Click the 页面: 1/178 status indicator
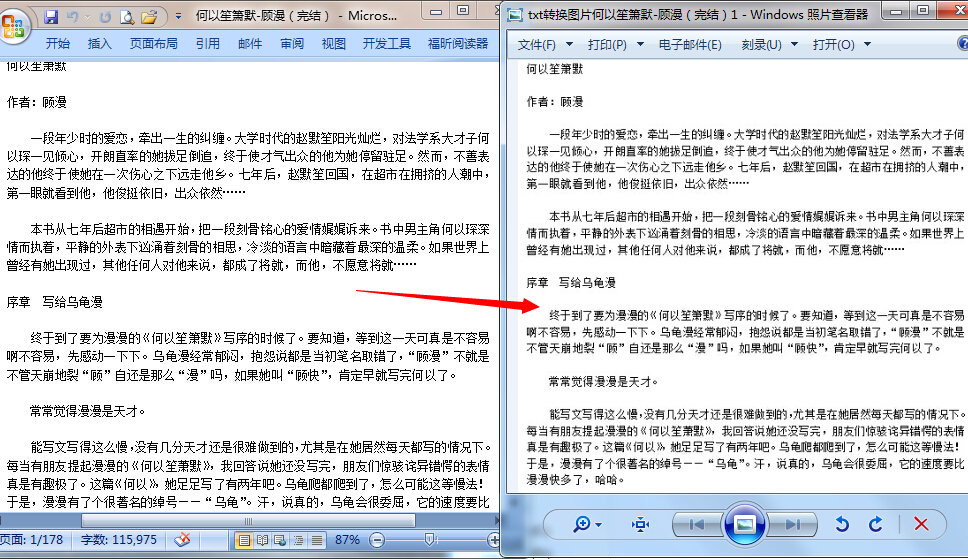Screen dimensions: 968x559 pos(31,540)
